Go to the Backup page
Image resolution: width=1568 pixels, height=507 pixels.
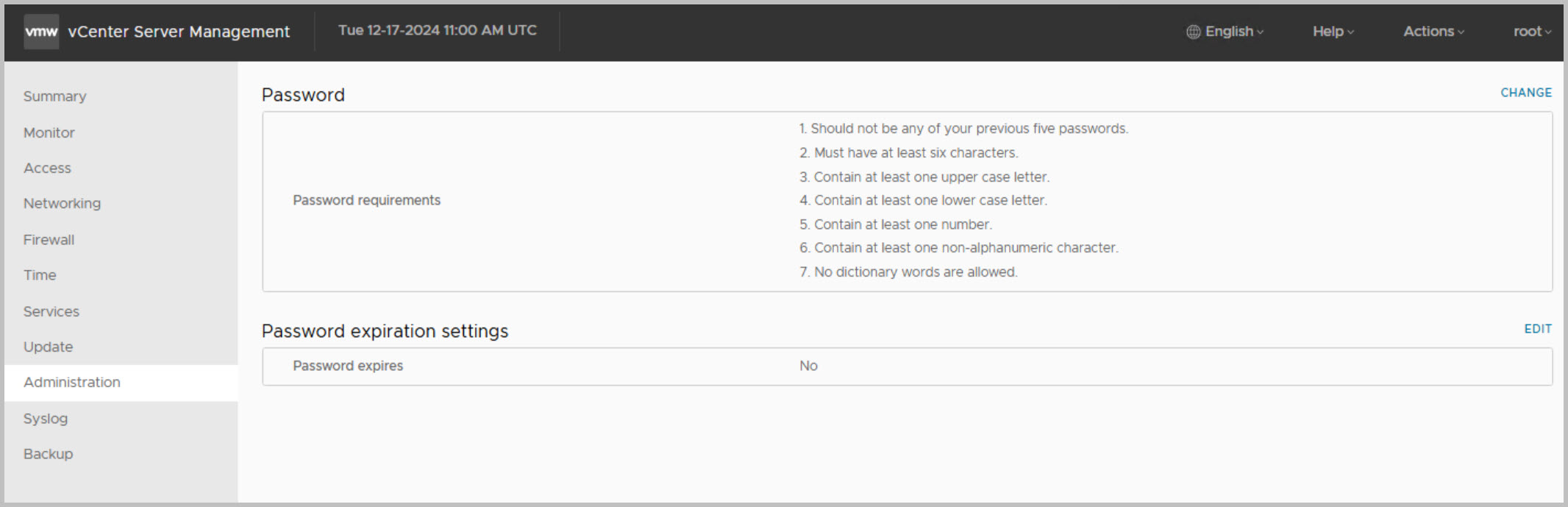pos(48,454)
